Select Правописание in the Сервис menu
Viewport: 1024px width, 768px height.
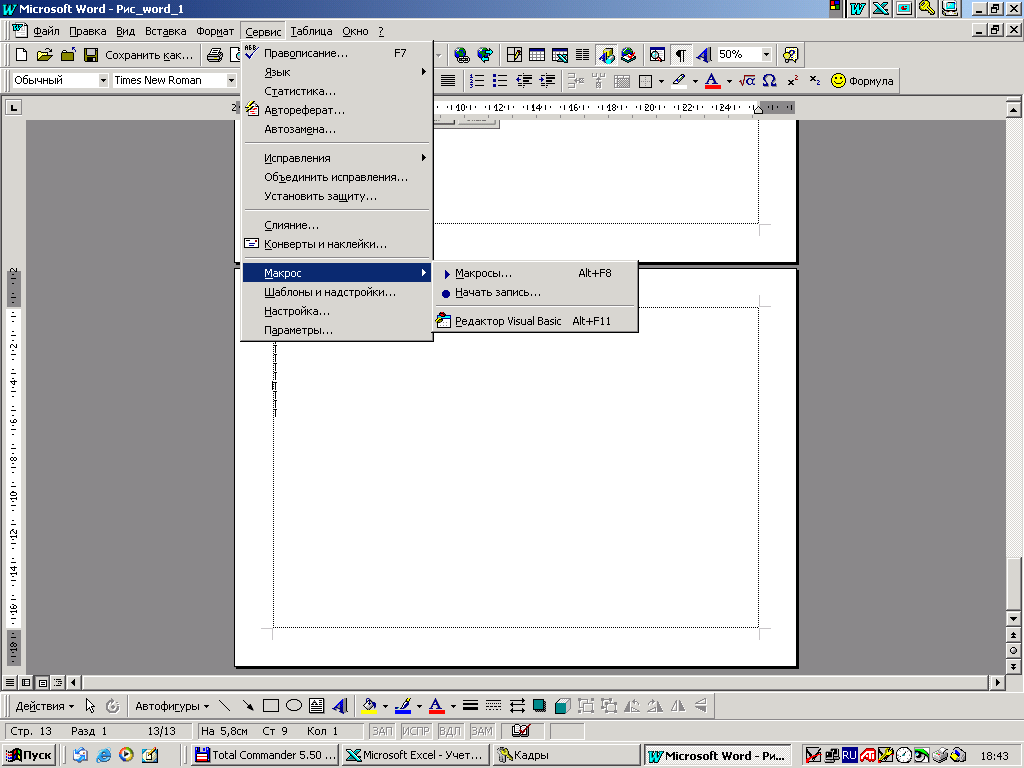pyautogui.click(x=336, y=53)
